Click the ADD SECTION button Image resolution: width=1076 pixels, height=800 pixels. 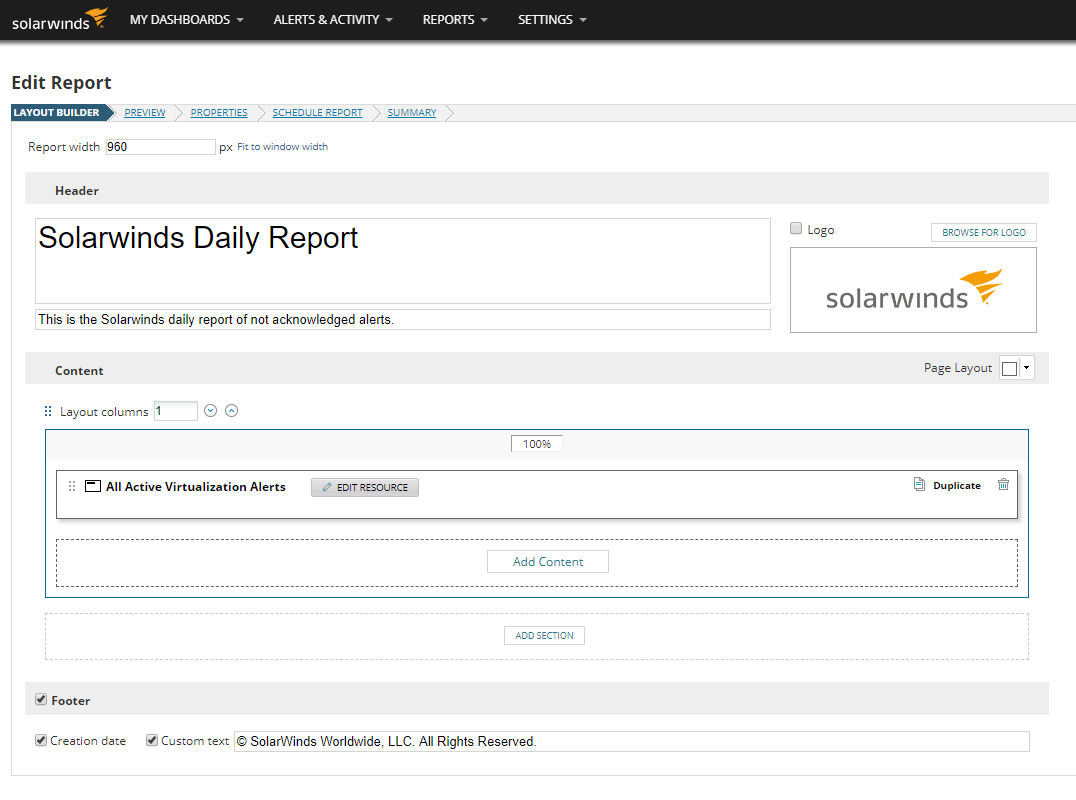pyautogui.click(x=544, y=635)
